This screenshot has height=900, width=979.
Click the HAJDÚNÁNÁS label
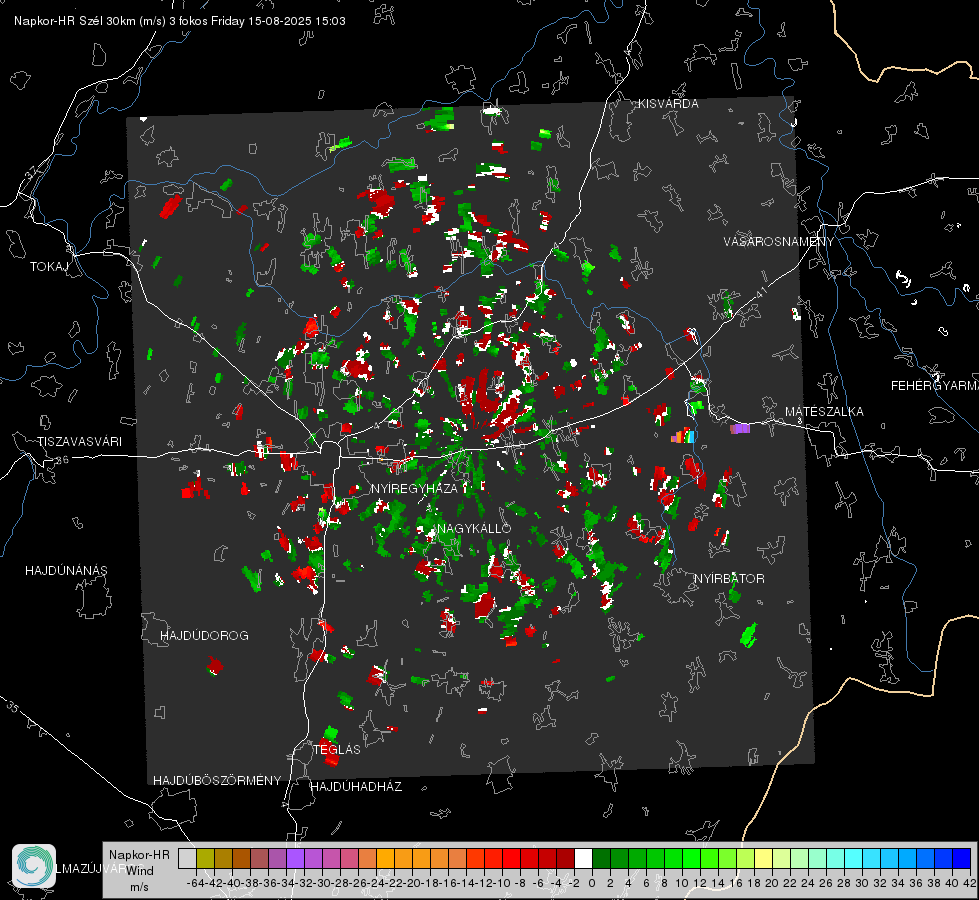[66, 571]
